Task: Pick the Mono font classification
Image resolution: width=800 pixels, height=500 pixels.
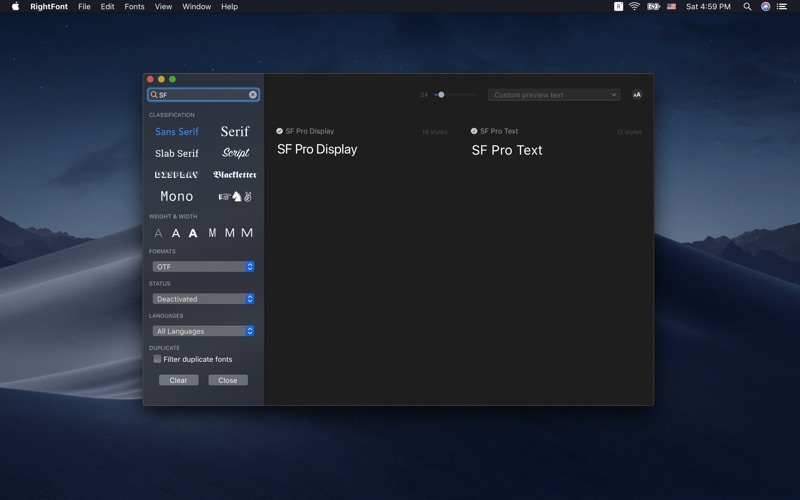Action: (176, 196)
